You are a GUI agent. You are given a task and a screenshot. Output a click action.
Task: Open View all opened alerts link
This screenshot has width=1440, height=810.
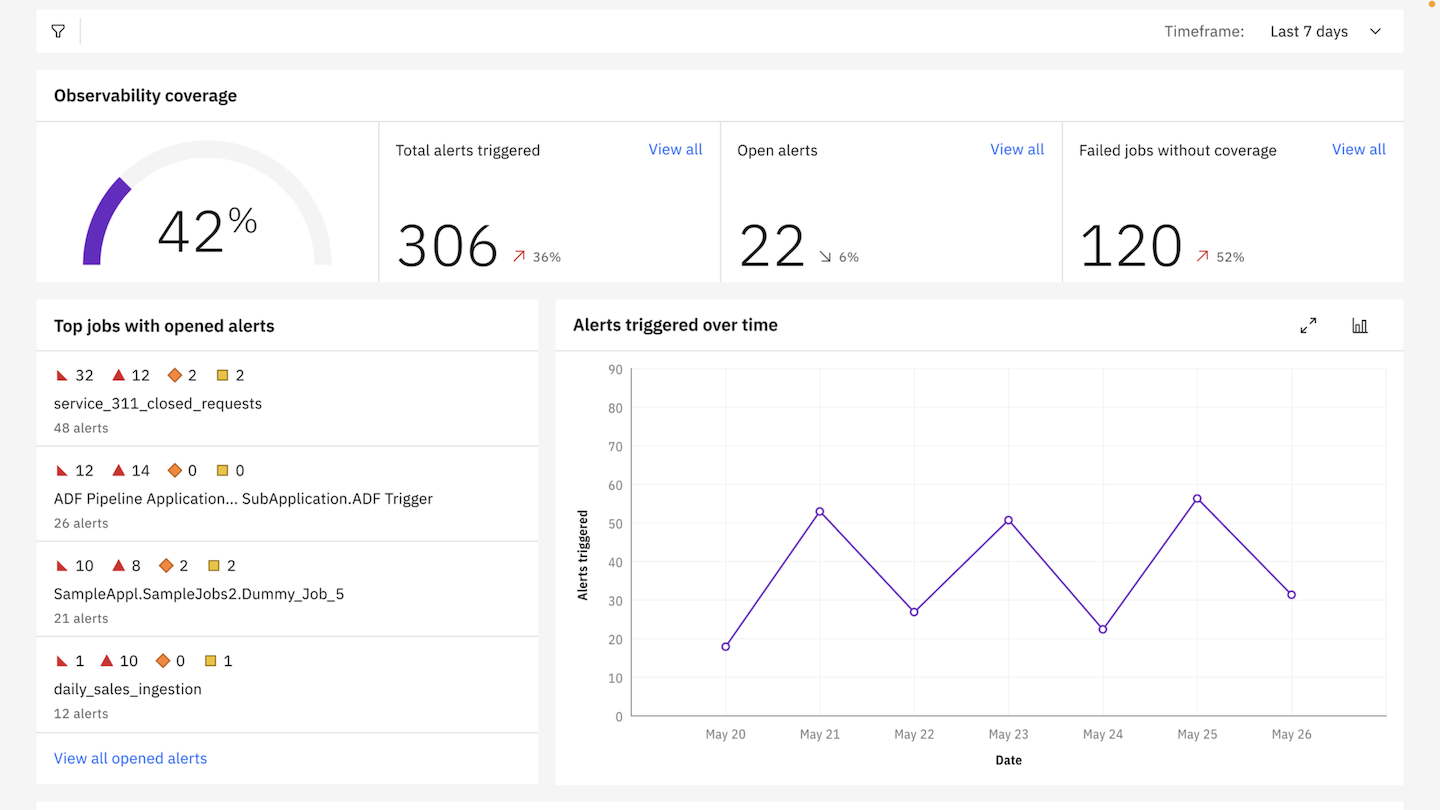(130, 758)
